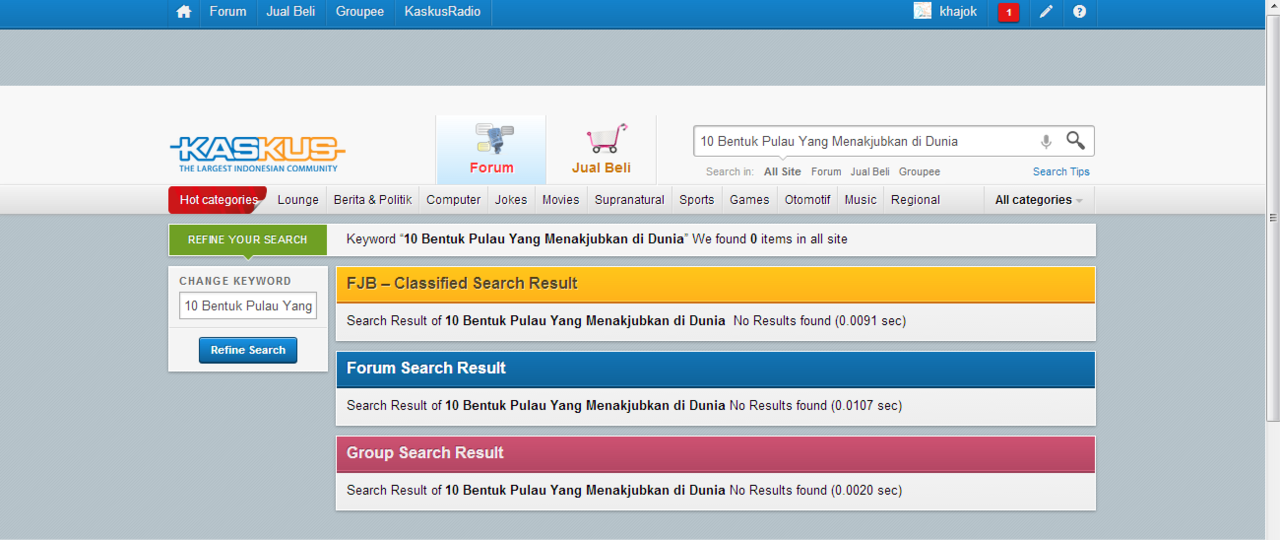This screenshot has width=1280, height=540.
Task: Open the Games category
Action: (749, 200)
